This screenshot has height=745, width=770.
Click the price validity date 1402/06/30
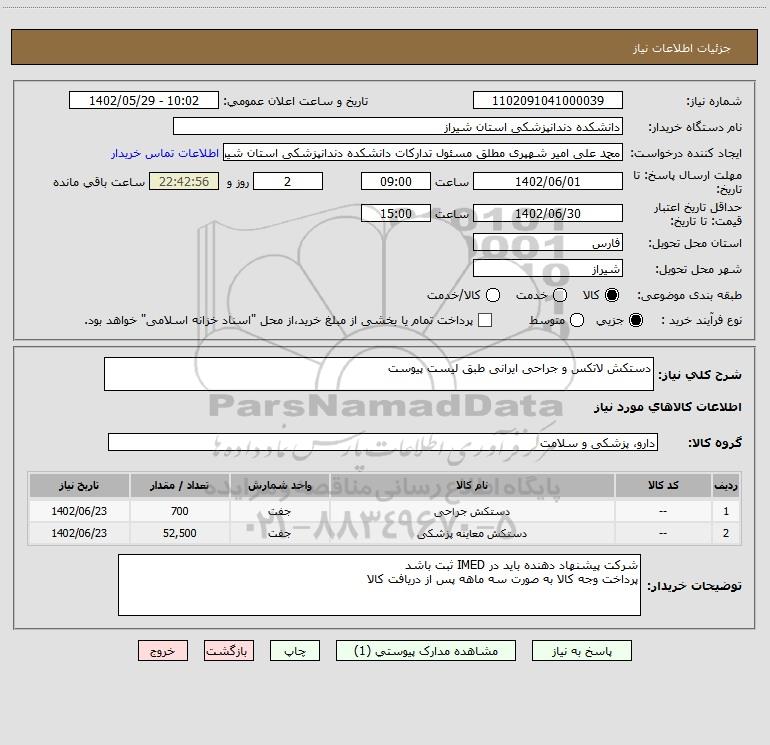click(548, 214)
